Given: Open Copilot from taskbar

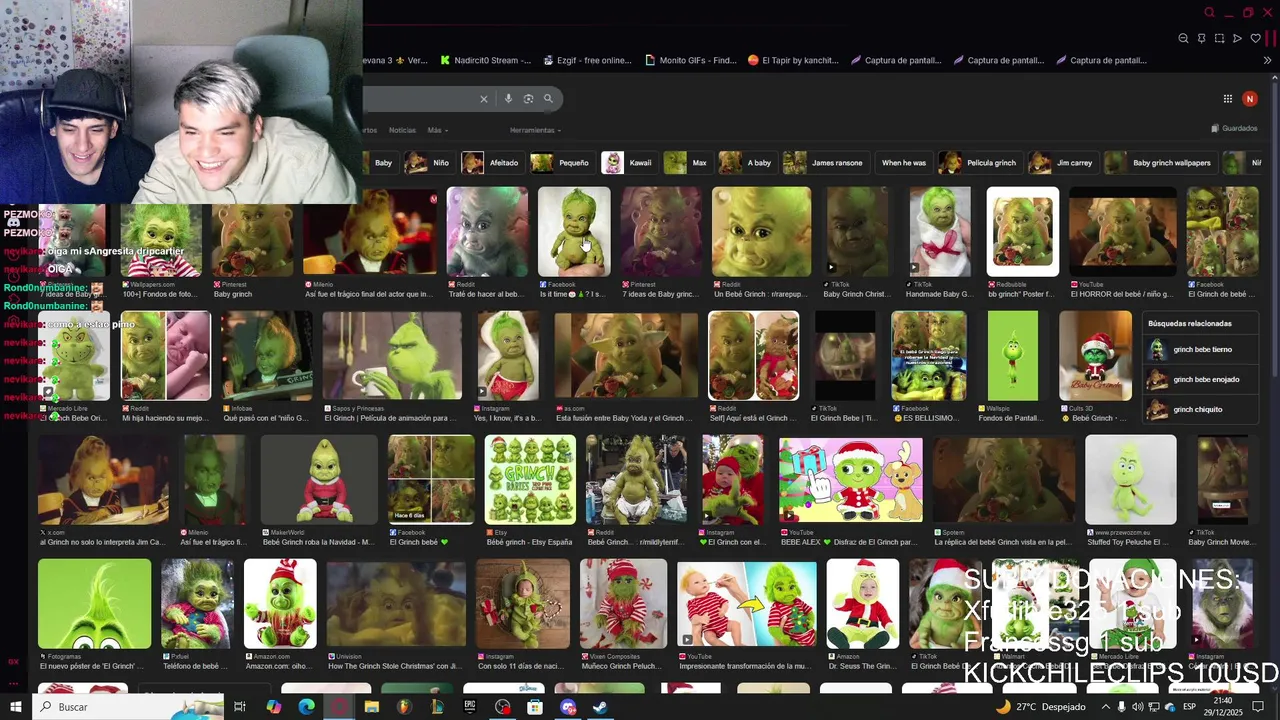Looking at the screenshot, I should [273, 707].
